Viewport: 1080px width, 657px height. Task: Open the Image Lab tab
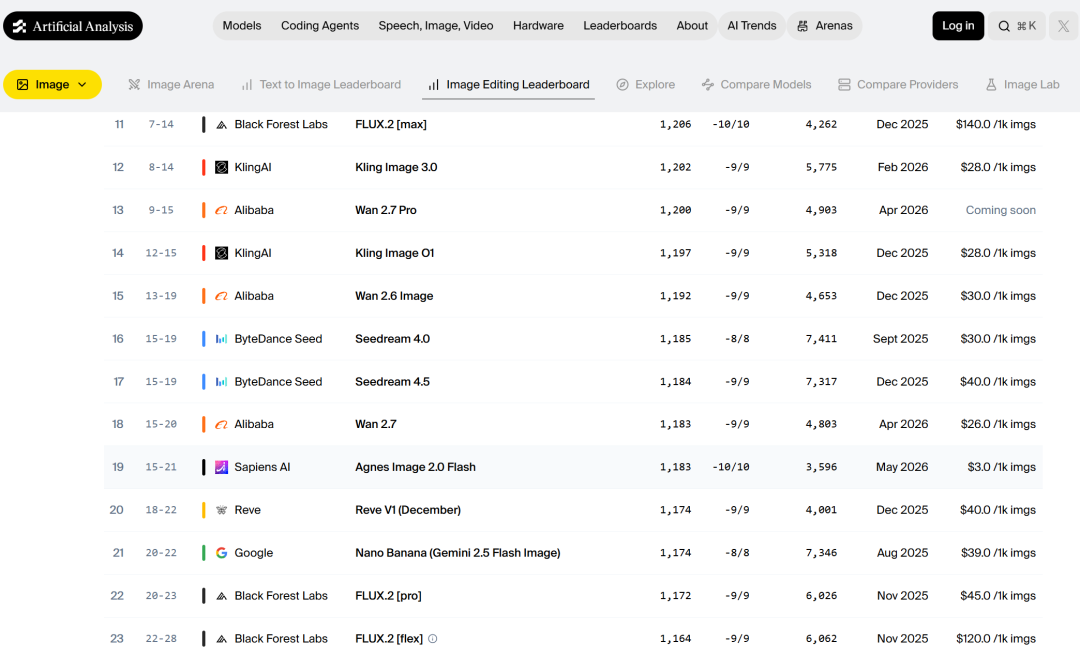tap(1022, 85)
